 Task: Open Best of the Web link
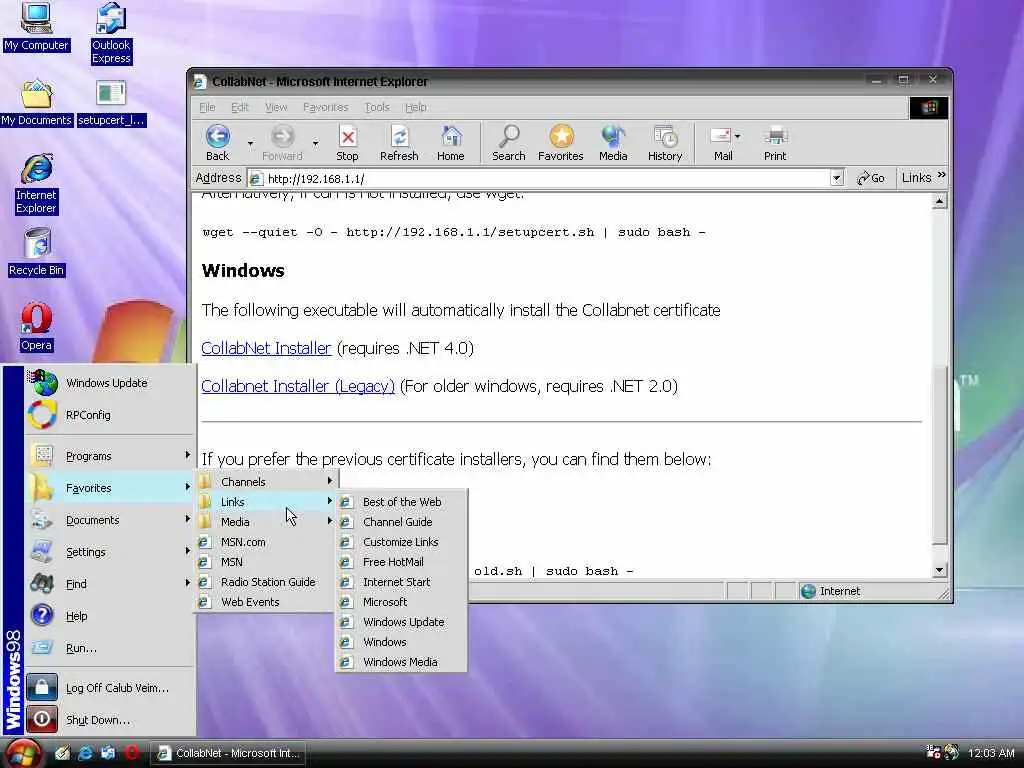(402, 502)
